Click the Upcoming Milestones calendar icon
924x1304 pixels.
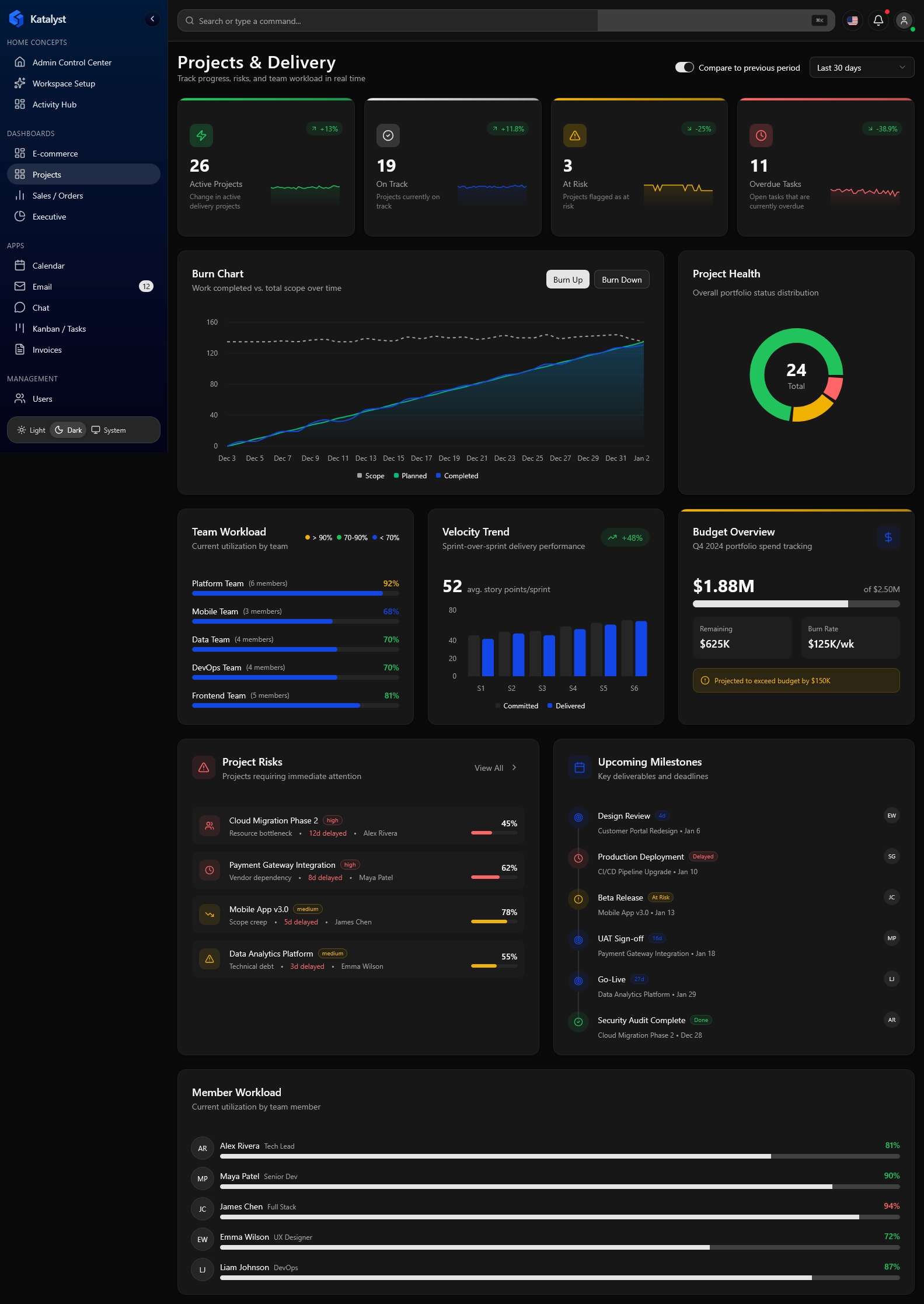click(579, 768)
